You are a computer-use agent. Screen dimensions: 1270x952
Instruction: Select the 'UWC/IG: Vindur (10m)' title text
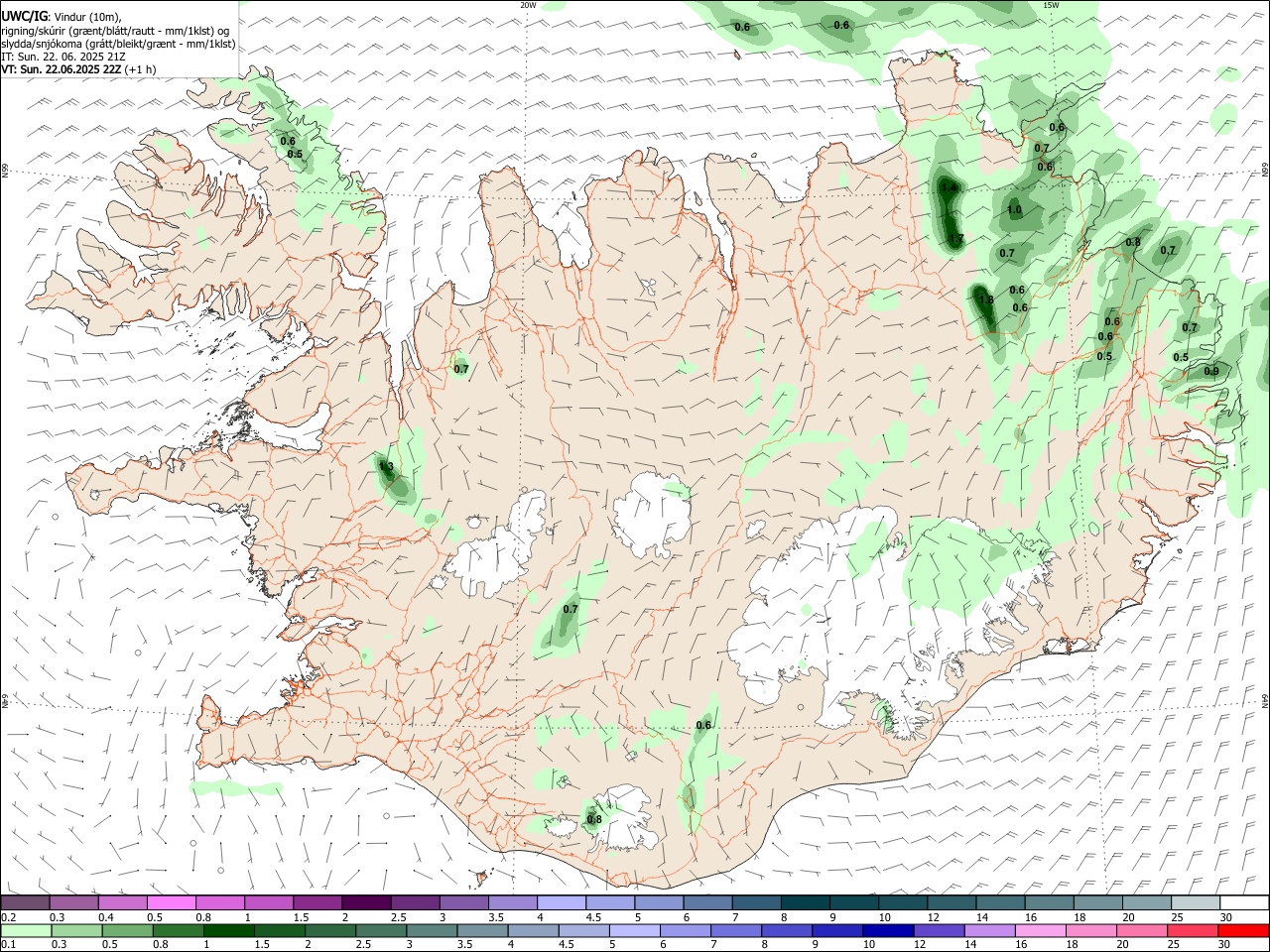[62, 17]
